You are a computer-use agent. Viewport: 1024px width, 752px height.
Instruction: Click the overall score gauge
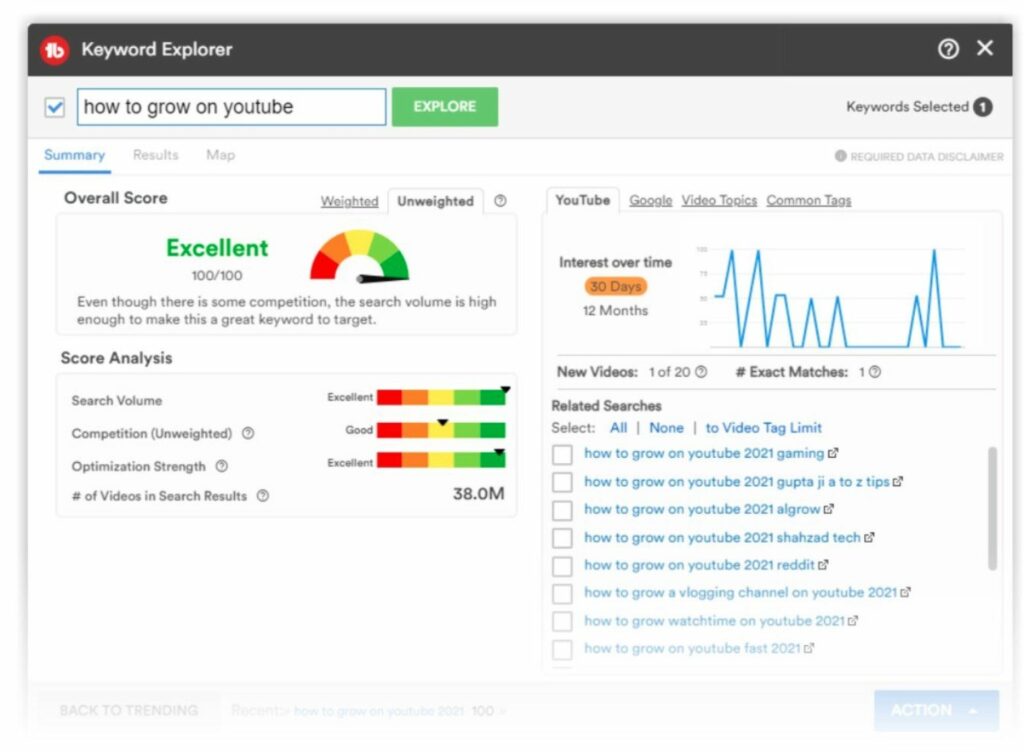[x=359, y=256]
